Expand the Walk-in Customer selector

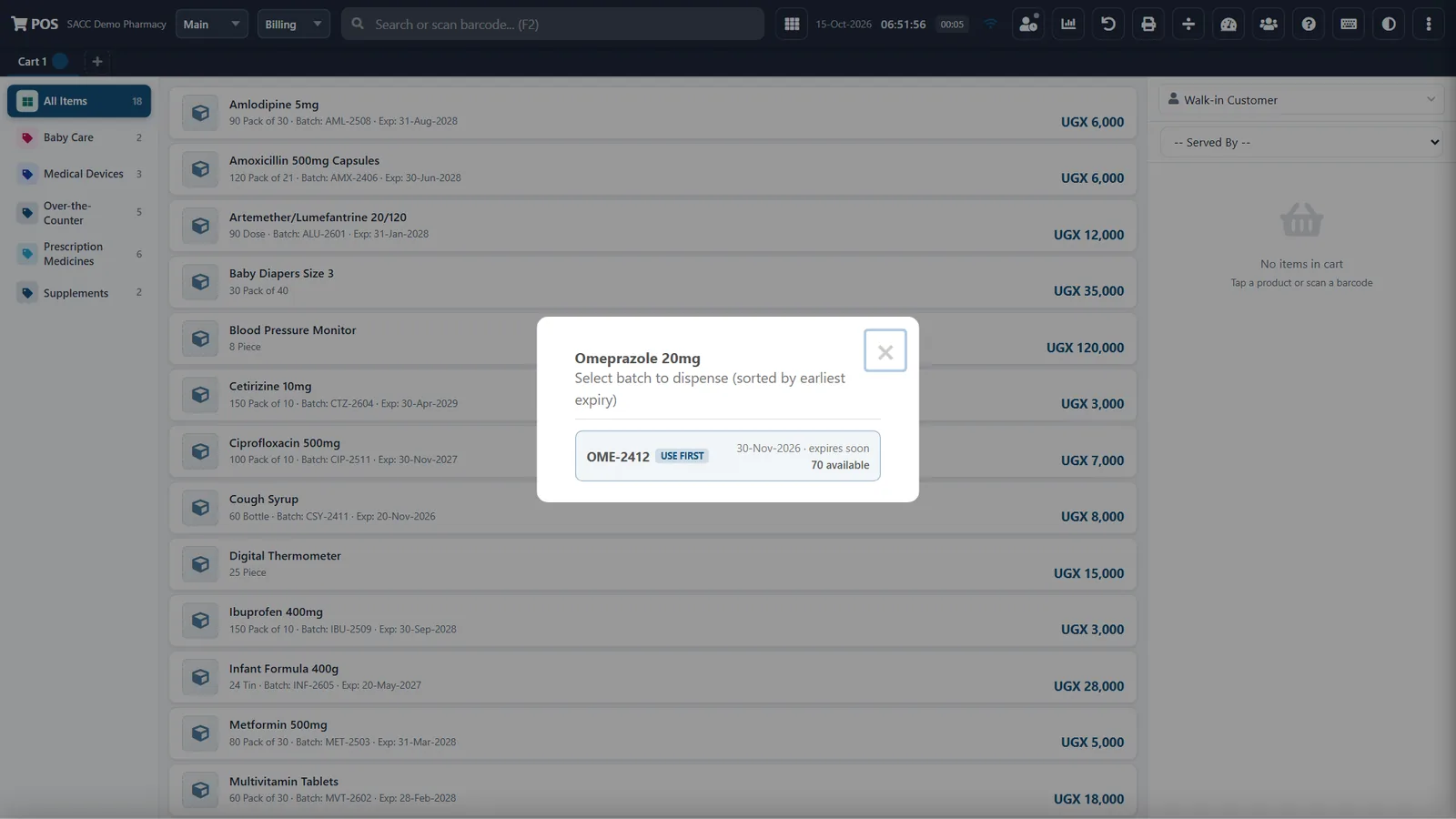[1301, 100]
